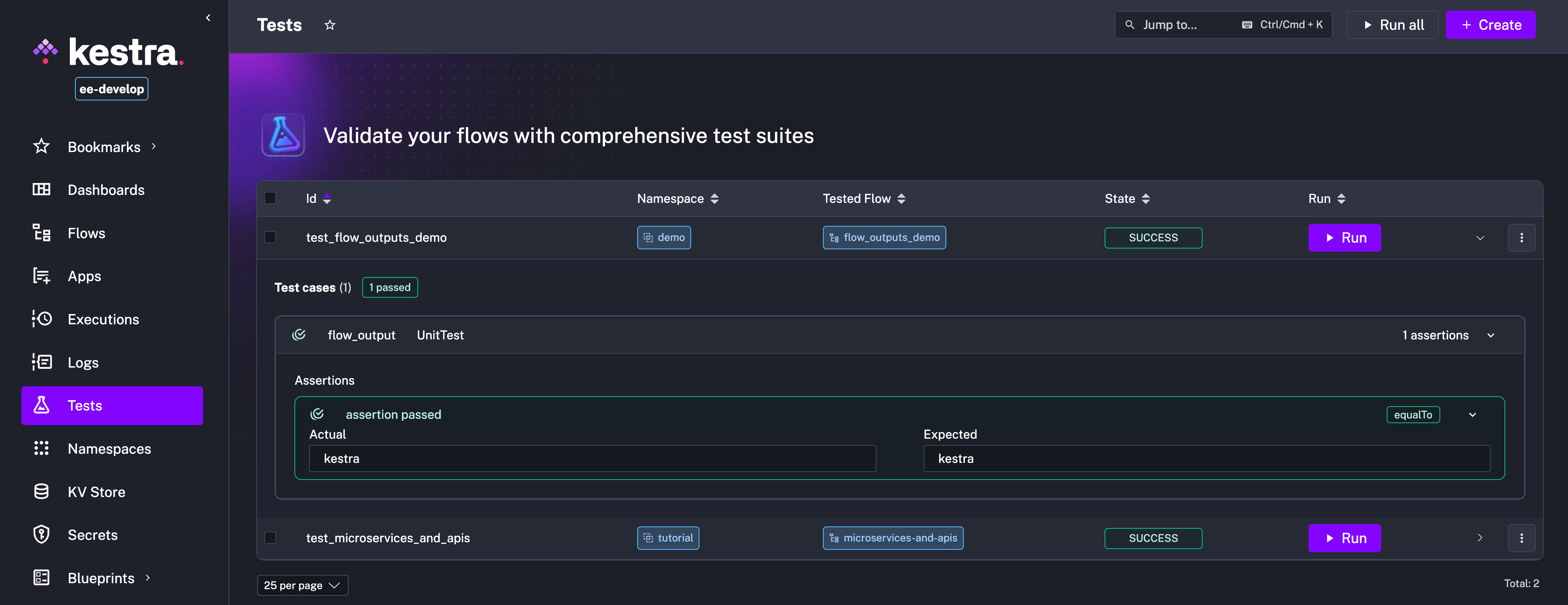The height and width of the screenshot is (605, 1568).
Task: Collapse the test_flow_outputs_demo row details
Action: (1480, 238)
